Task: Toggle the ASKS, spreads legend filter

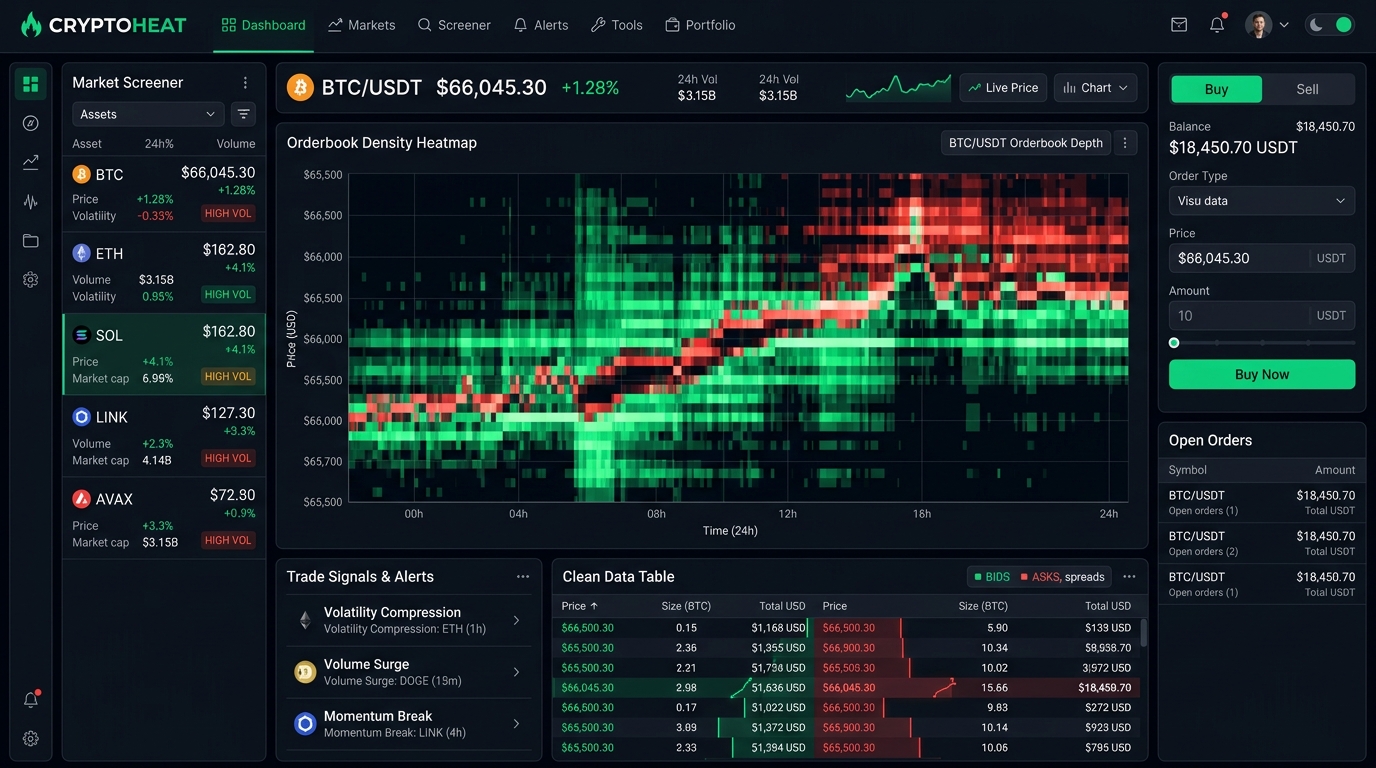Action: pos(1062,577)
